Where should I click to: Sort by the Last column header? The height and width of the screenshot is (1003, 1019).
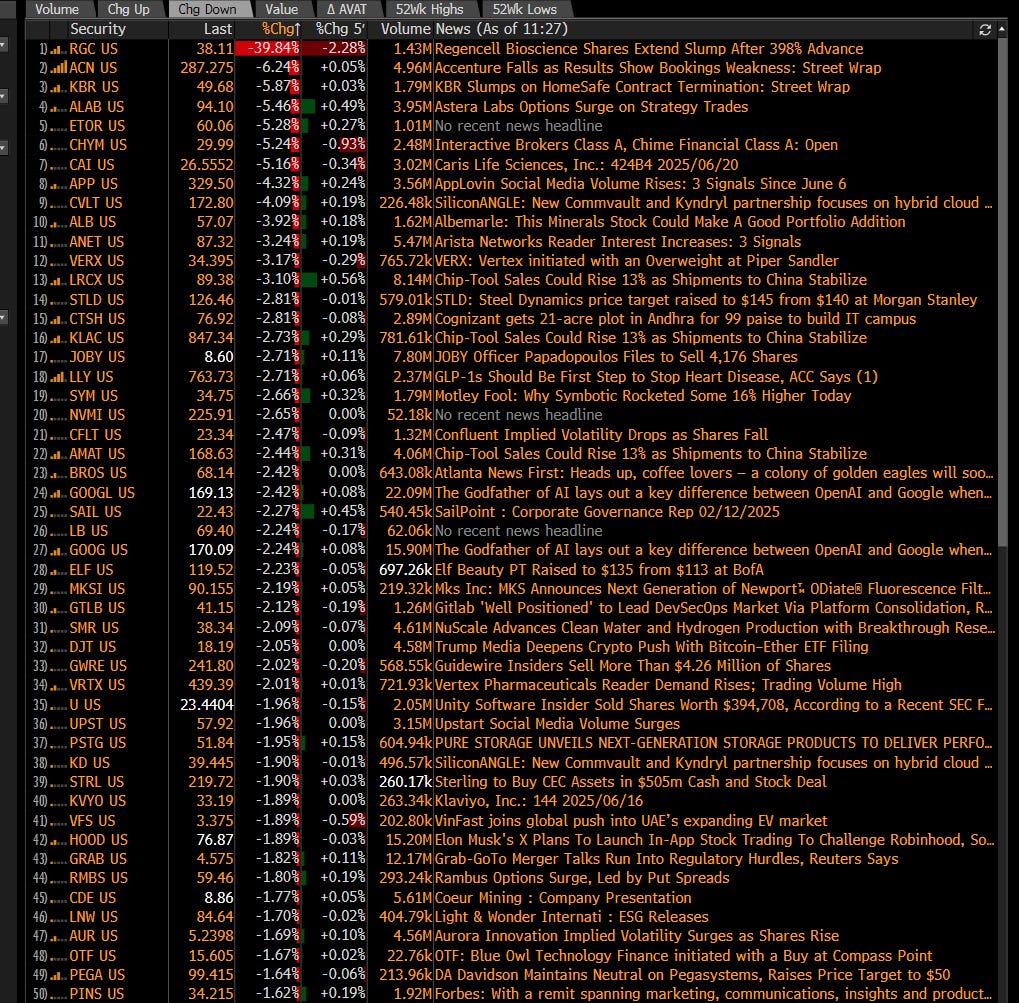tap(218, 29)
